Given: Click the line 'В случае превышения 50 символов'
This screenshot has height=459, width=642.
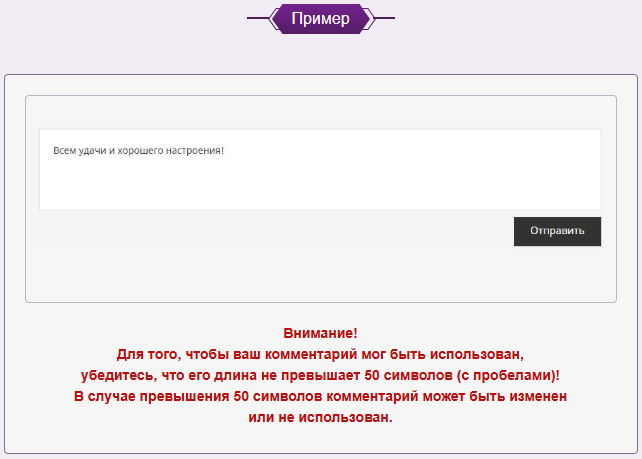Looking at the screenshot, I should click(320, 396).
